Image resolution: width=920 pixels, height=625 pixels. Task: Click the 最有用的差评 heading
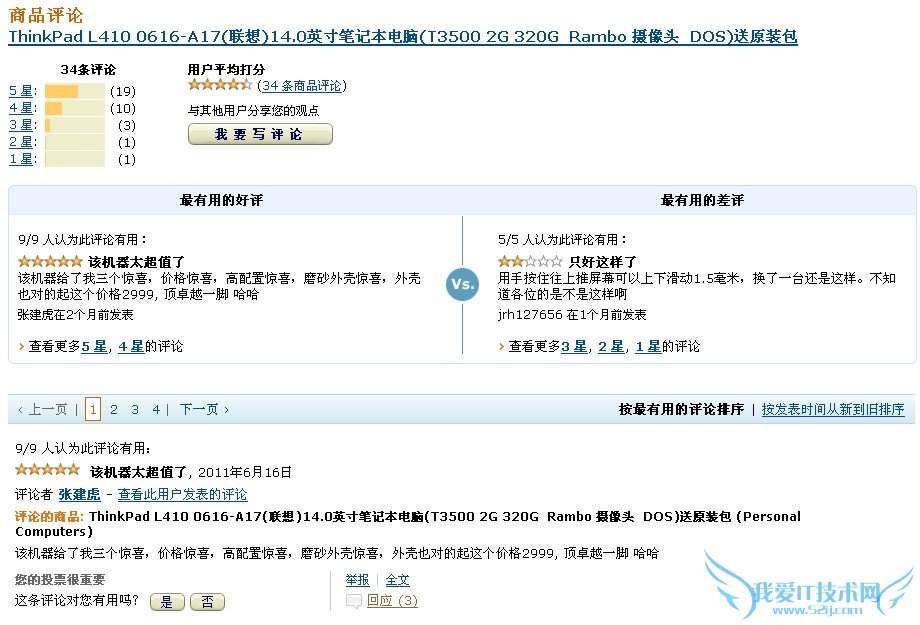[x=702, y=200]
